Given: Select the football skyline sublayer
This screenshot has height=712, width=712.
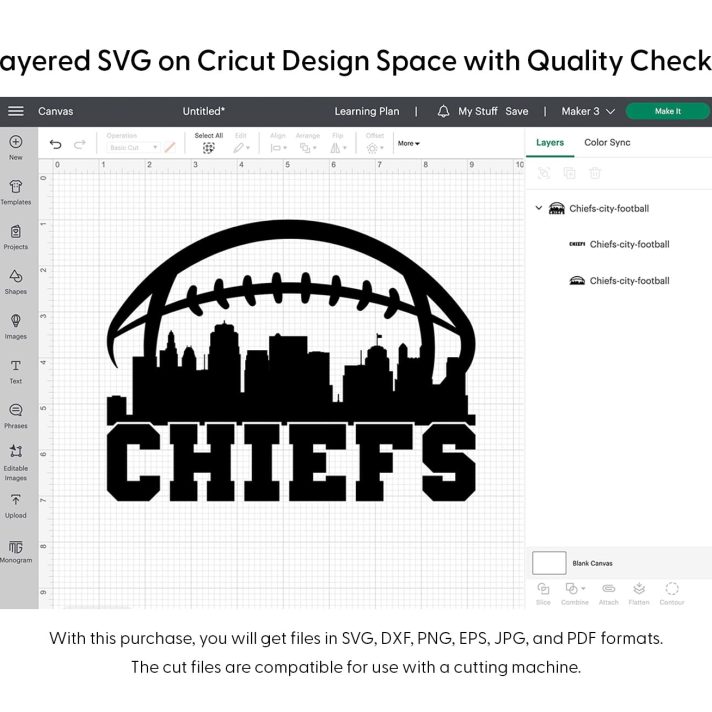Looking at the screenshot, I should [619, 281].
